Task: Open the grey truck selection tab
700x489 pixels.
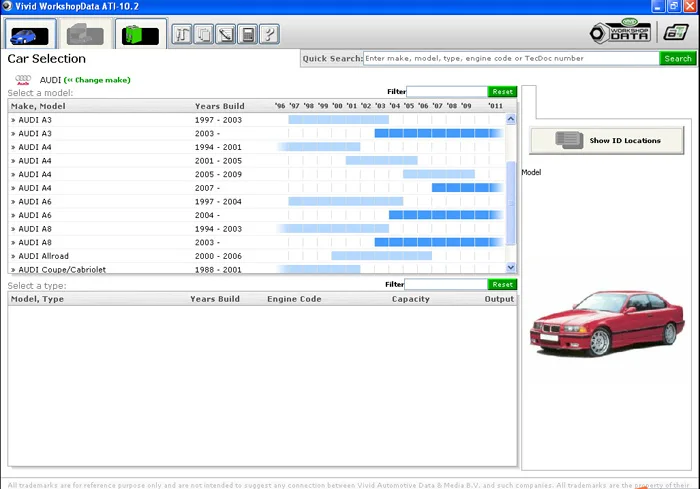Action: 85,34
